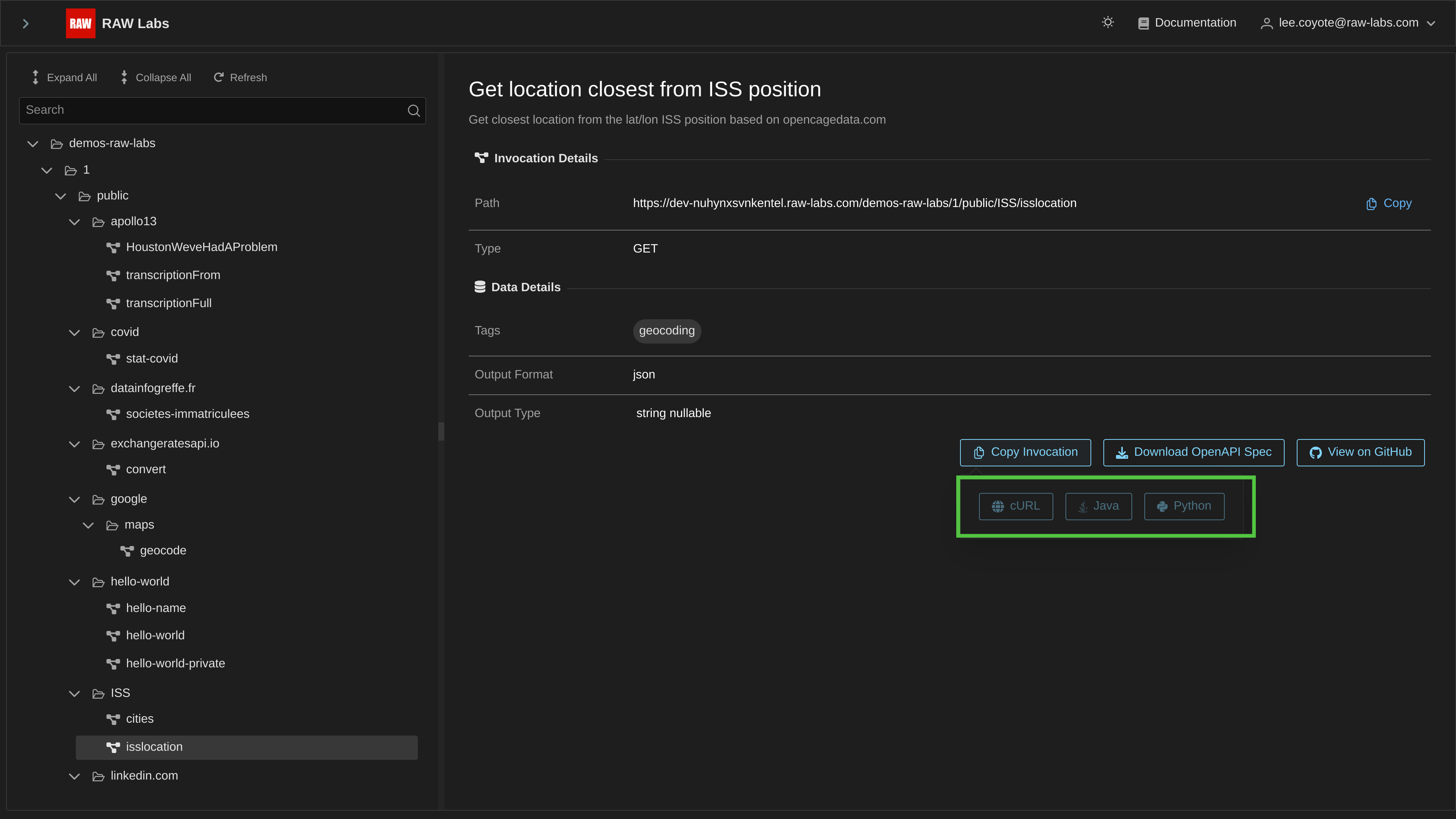The height and width of the screenshot is (819, 1456).
Task: Click the geocoding tag chip
Action: coord(667,331)
